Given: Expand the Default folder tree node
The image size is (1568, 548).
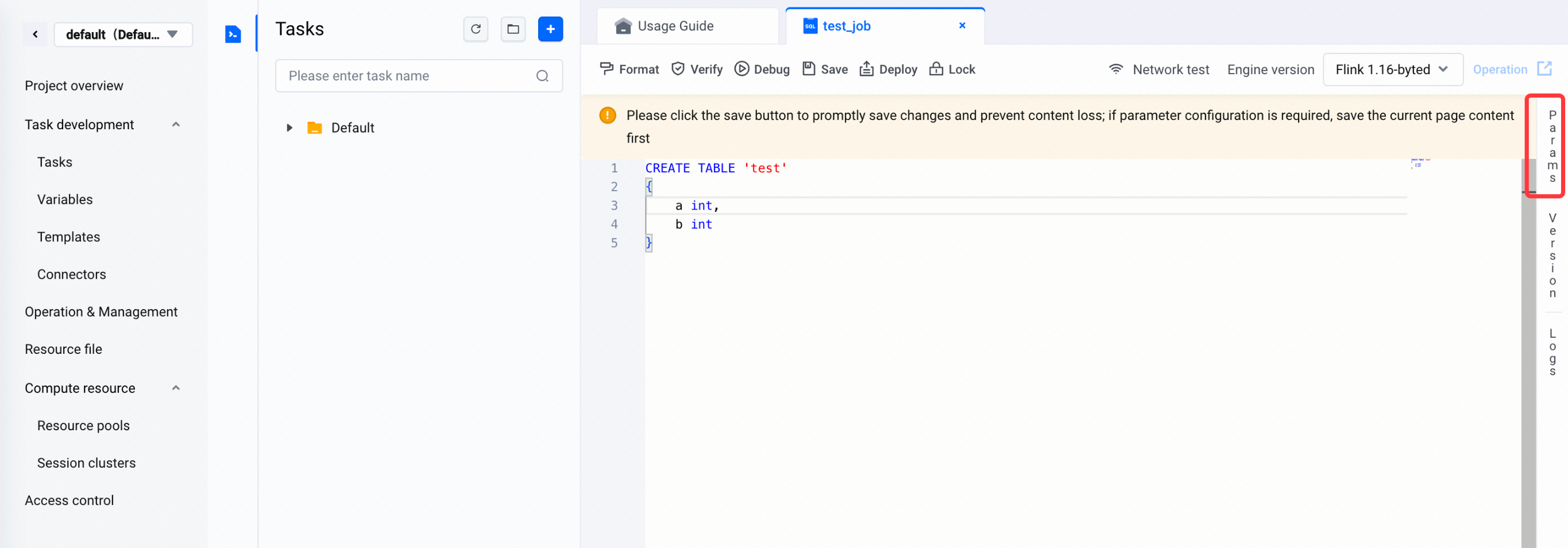Looking at the screenshot, I should tap(289, 128).
